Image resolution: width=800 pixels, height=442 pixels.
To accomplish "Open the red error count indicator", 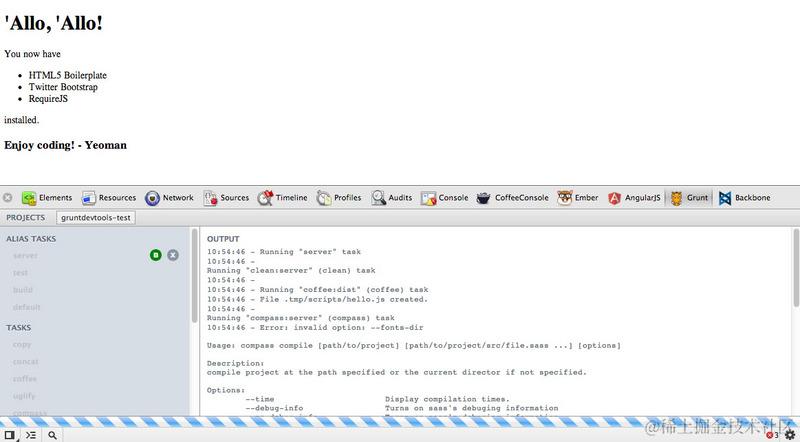I will [x=772, y=435].
